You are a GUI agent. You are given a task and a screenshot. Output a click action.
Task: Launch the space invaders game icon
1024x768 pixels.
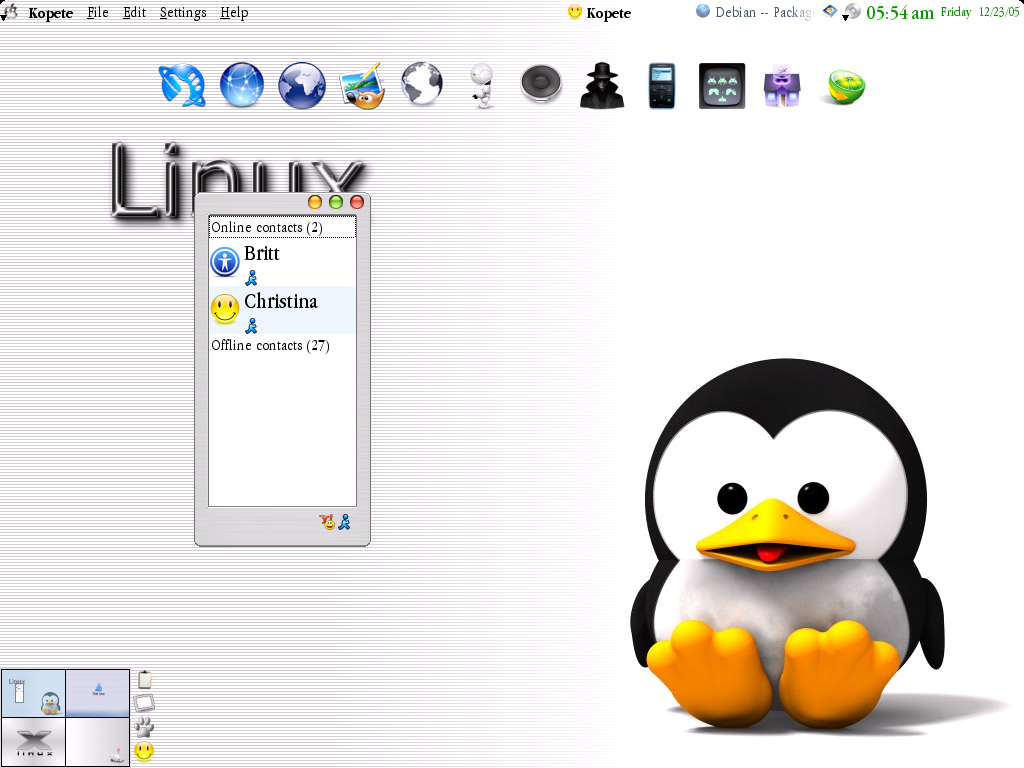pyautogui.click(x=722, y=86)
